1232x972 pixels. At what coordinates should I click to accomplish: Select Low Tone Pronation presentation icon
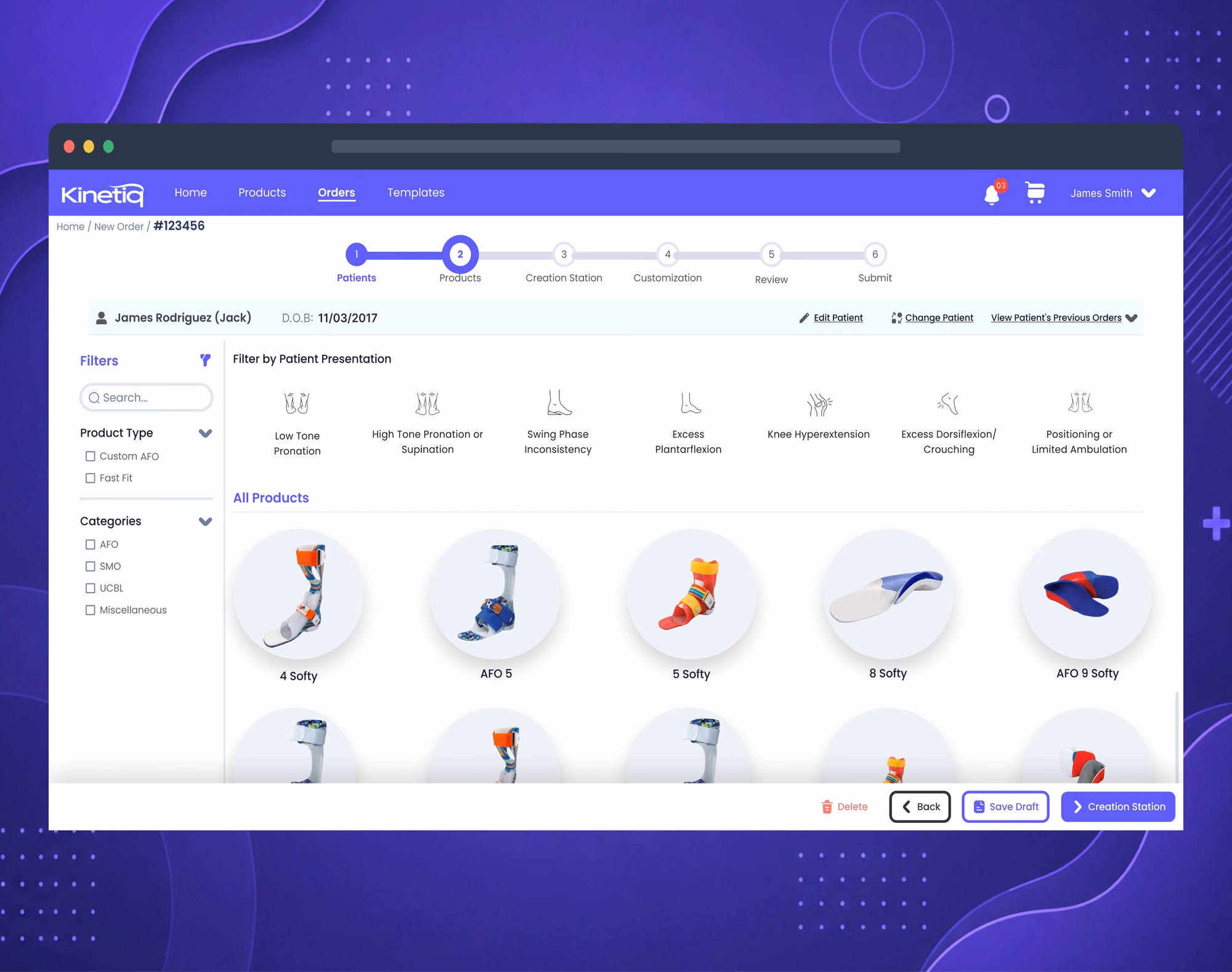pyautogui.click(x=297, y=403)
